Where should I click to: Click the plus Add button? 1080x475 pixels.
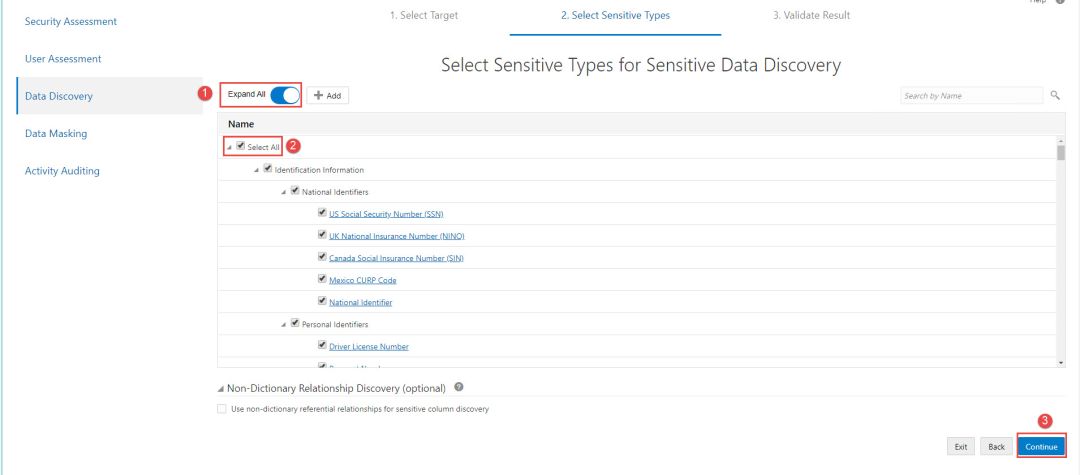point(328,95)
